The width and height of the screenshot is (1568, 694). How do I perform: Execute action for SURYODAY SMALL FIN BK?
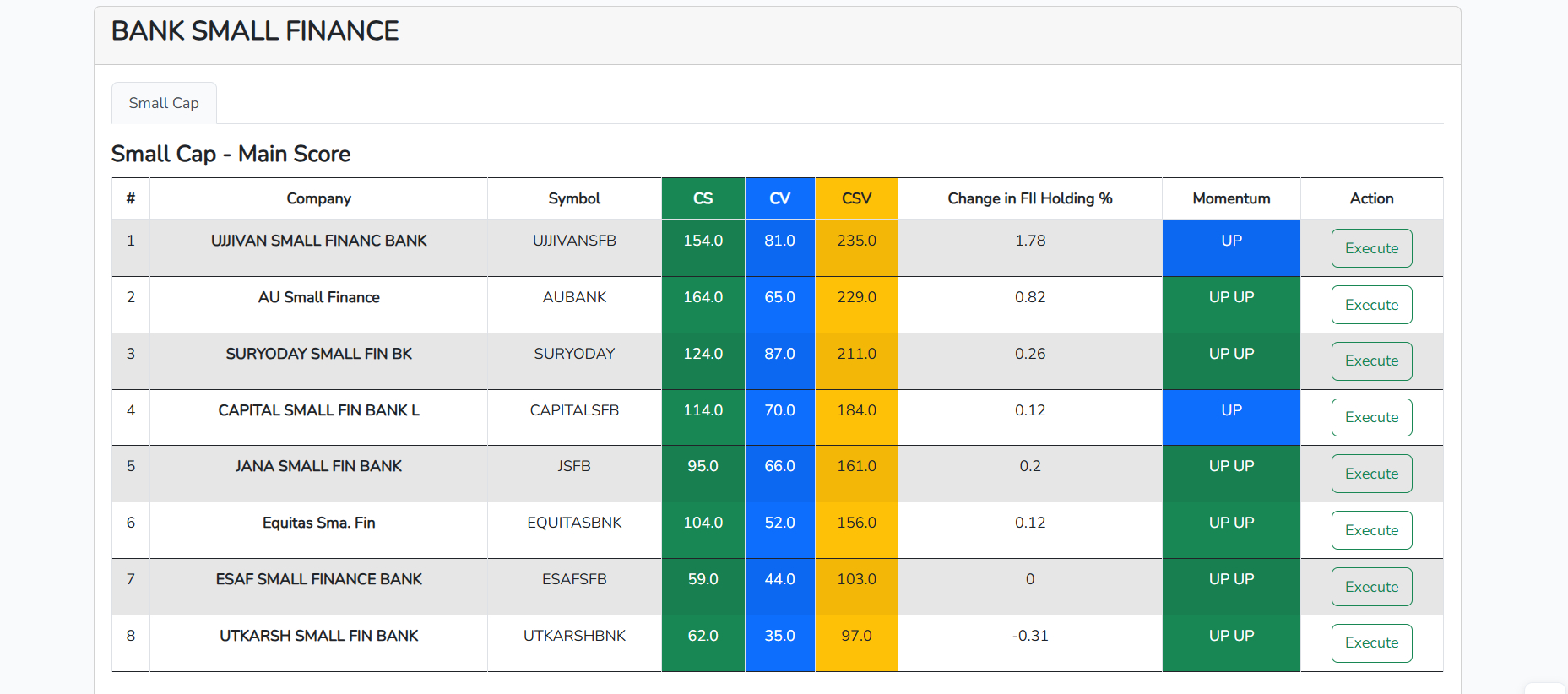[x=1371, y=361]
